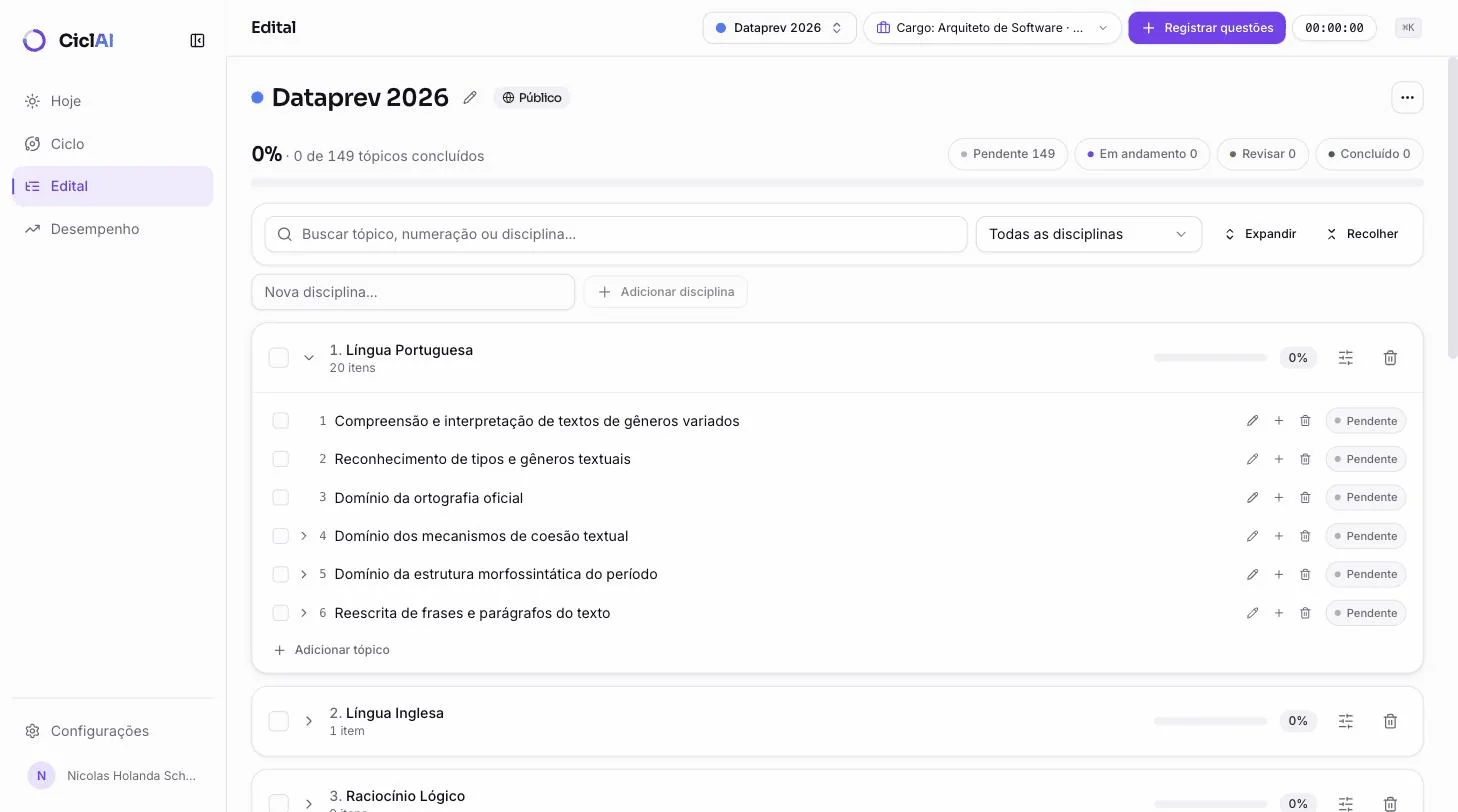Image resolution: width=1458 pixels, height=812 pixels.
Task: Open the three-dots options menu
Action: [x=1407, y=97]
